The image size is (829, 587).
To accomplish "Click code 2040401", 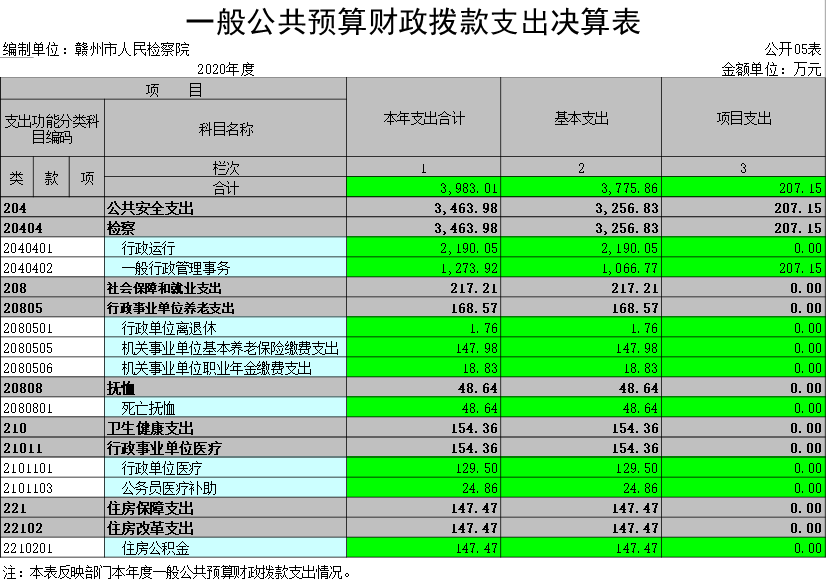I will click(x=28, y=248).
